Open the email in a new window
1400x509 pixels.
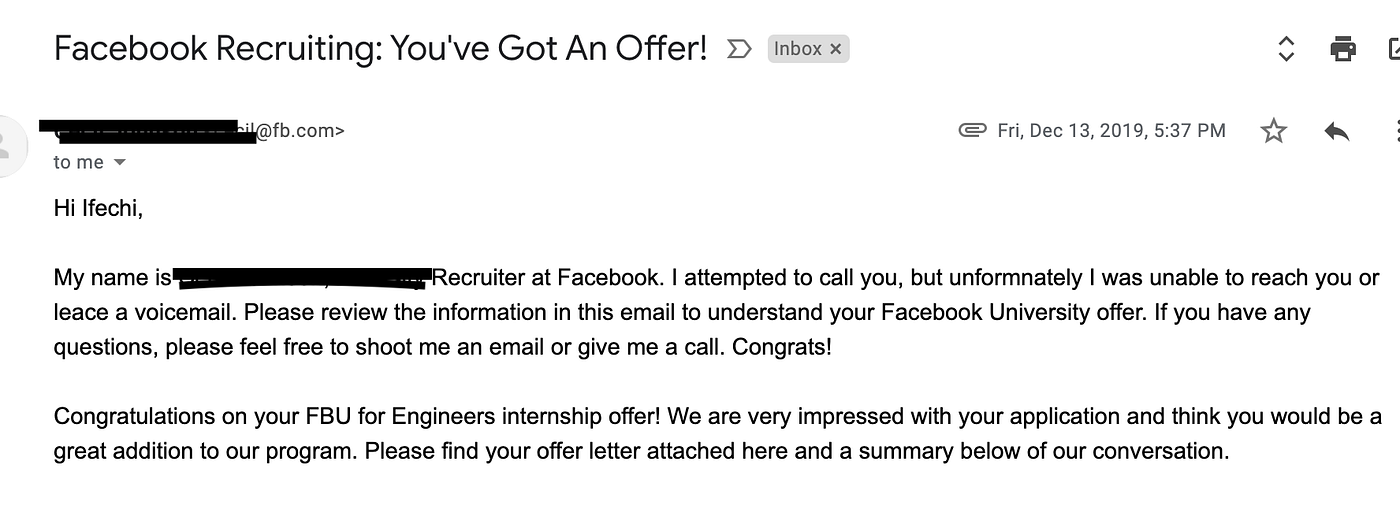(1394, 48)
